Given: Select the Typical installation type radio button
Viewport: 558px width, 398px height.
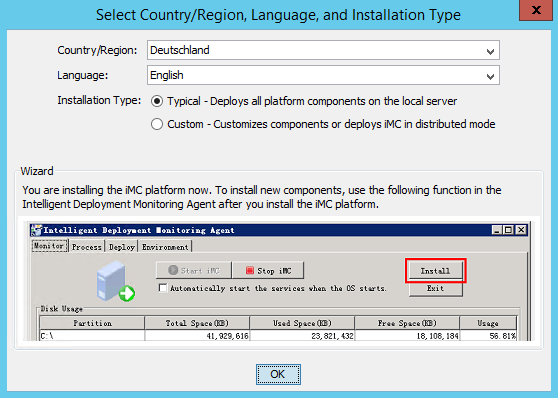Looking at the screenshot, I should (x=157, y=101).
